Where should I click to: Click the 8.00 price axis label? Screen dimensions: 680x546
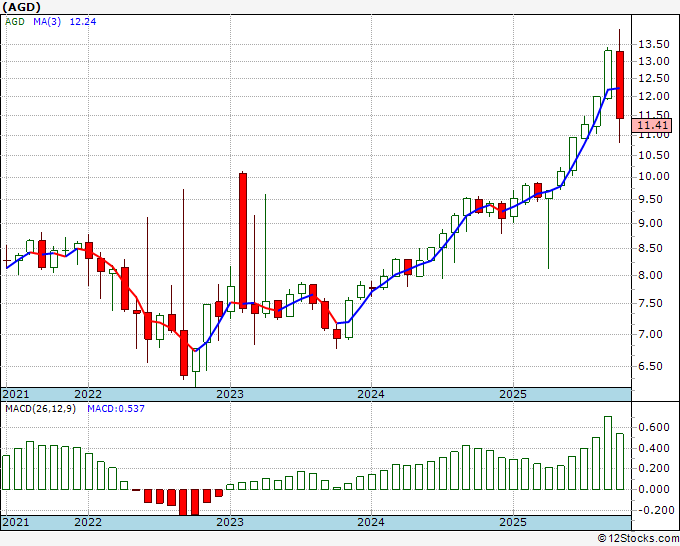click(x=650, y=275)
